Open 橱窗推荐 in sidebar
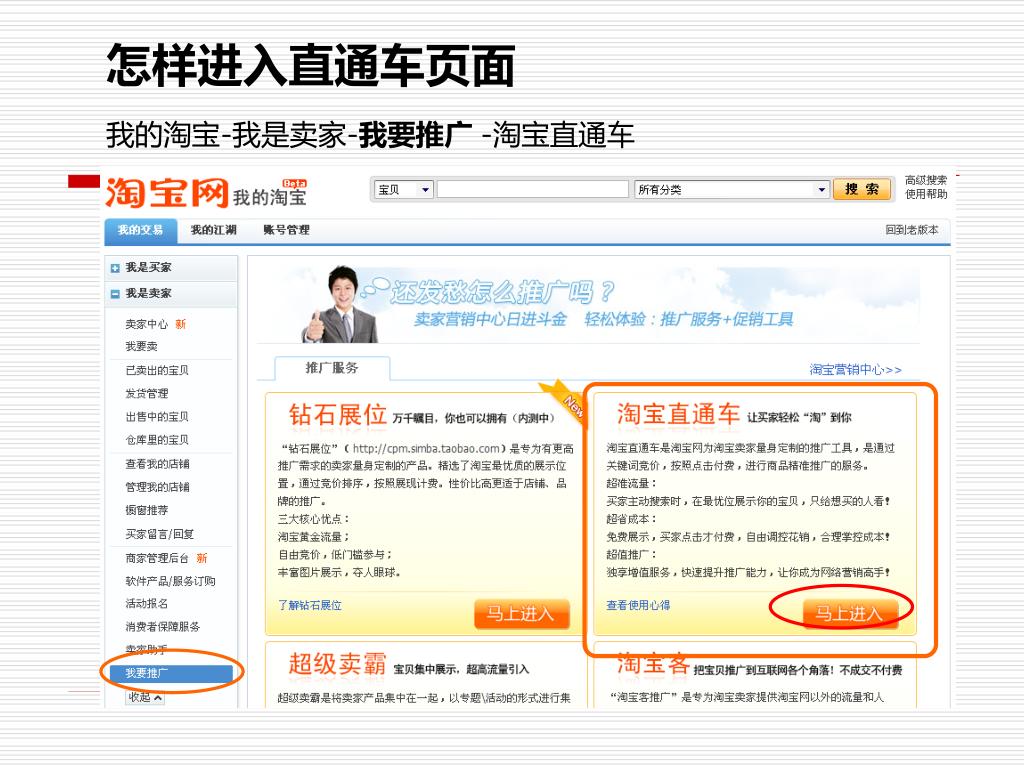Screen dimensions: 1024x768 [x=146, y=510]
